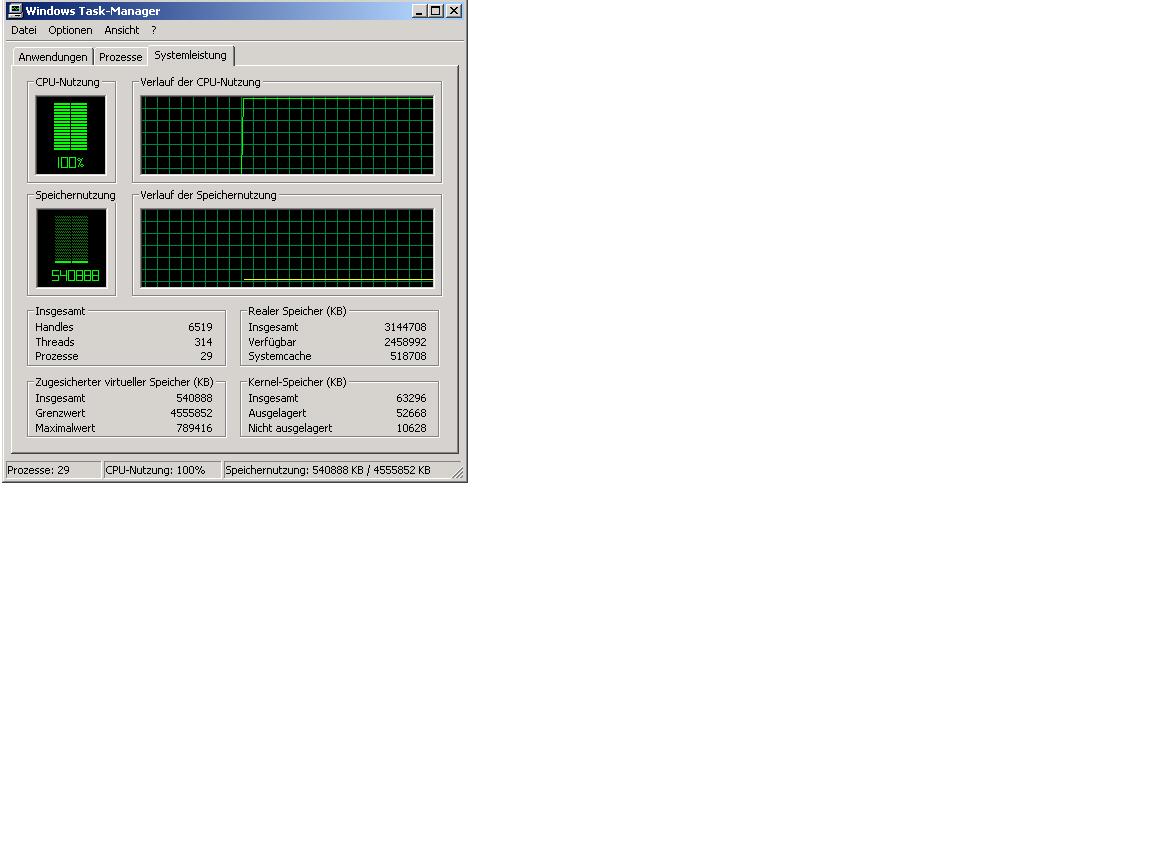Click the 'Ausgelagert' label
The height and width of the screenshot is (856, 1152).
277,413
